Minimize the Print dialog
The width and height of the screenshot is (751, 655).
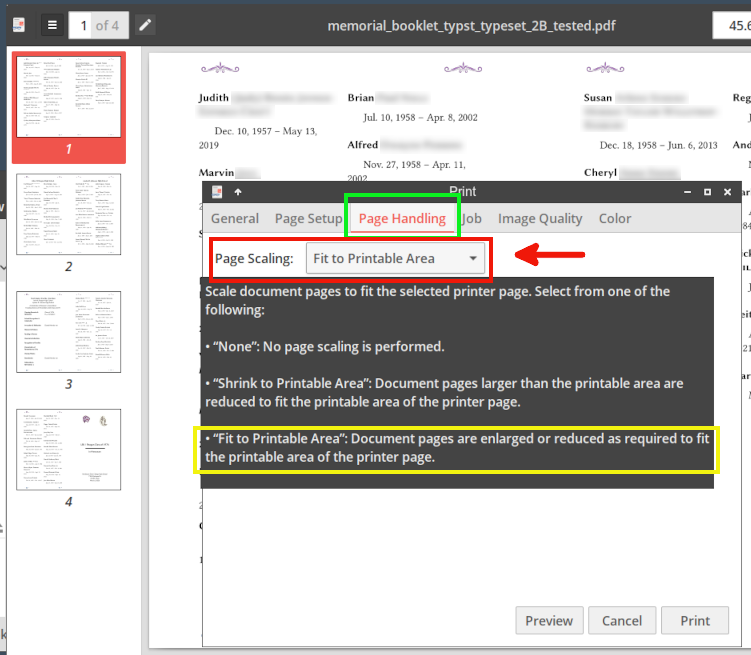pos(688,192)
